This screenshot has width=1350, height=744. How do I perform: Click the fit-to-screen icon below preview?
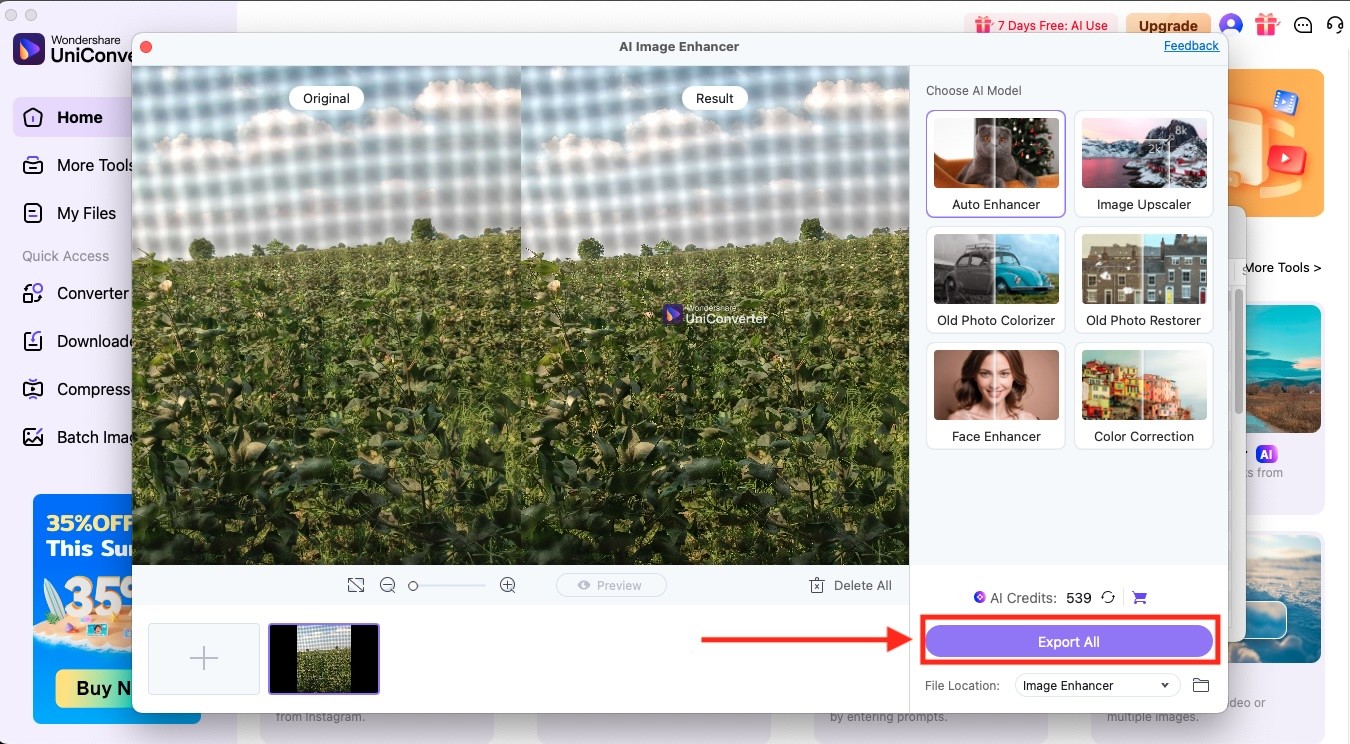tap(356, 585)
